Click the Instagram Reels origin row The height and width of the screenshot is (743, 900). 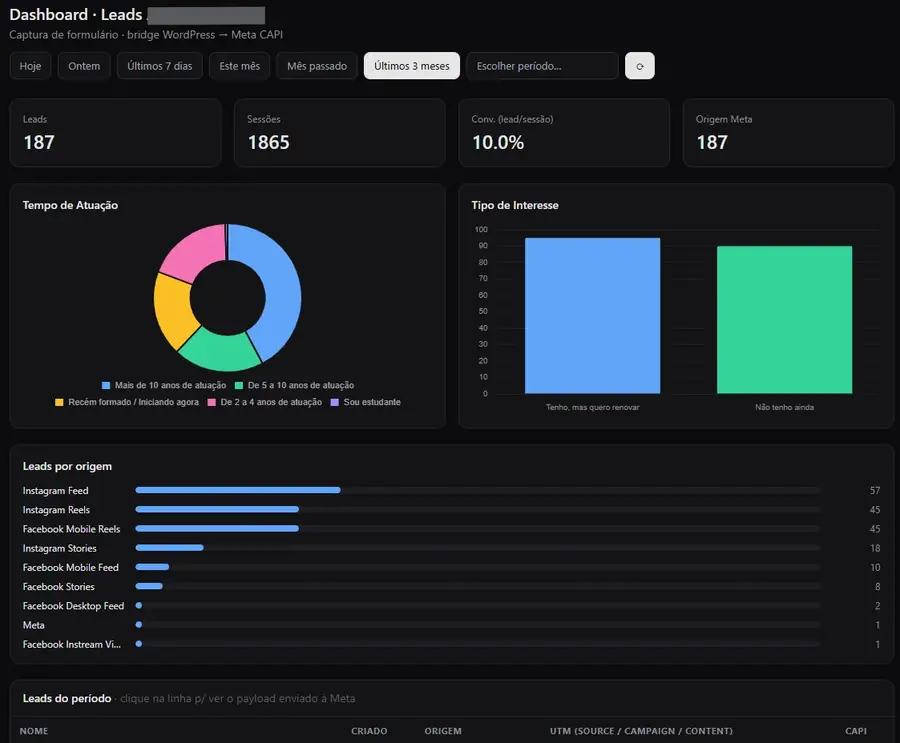[x=451, y=510]
